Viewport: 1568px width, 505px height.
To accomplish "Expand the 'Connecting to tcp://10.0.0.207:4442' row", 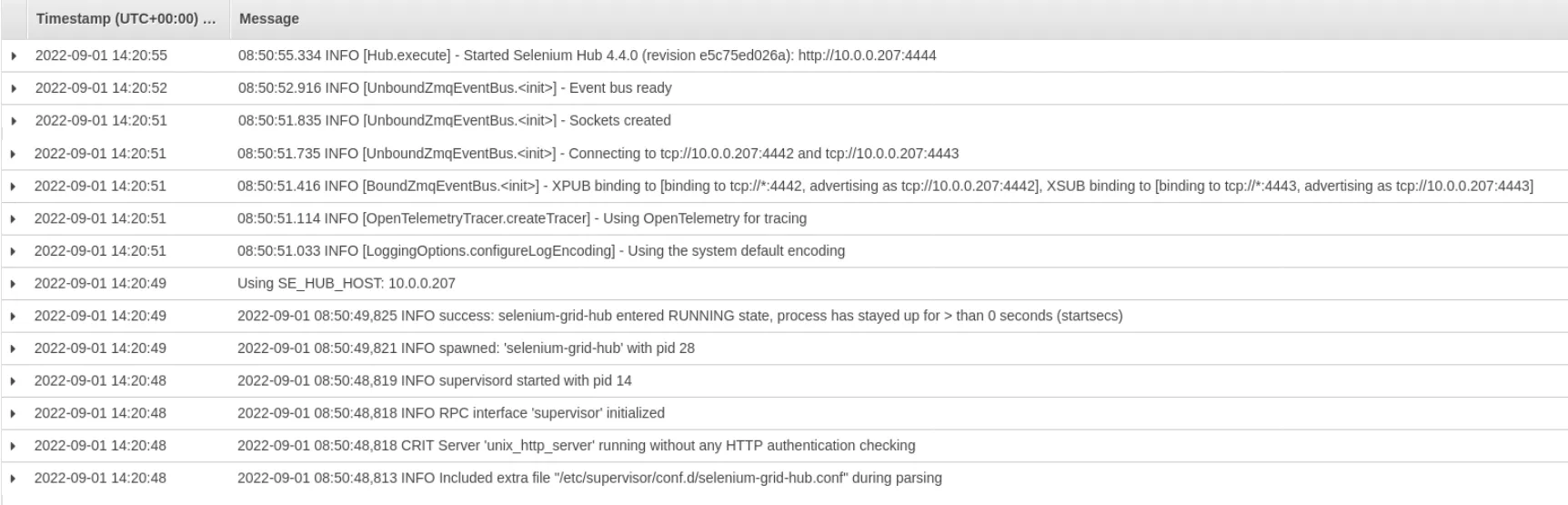I will pos(14,154).
